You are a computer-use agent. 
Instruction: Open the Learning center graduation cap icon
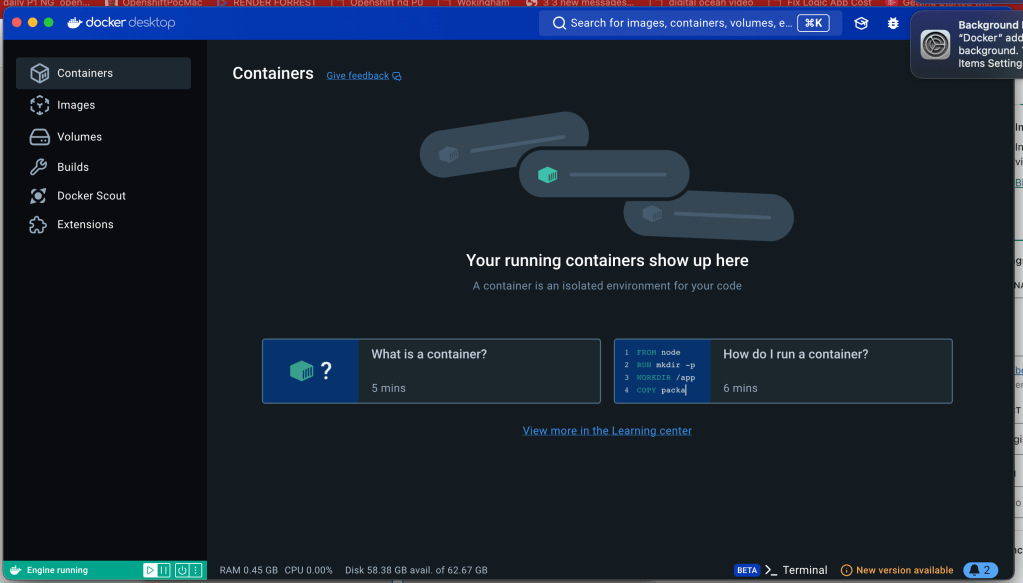(x=861, y=23)
